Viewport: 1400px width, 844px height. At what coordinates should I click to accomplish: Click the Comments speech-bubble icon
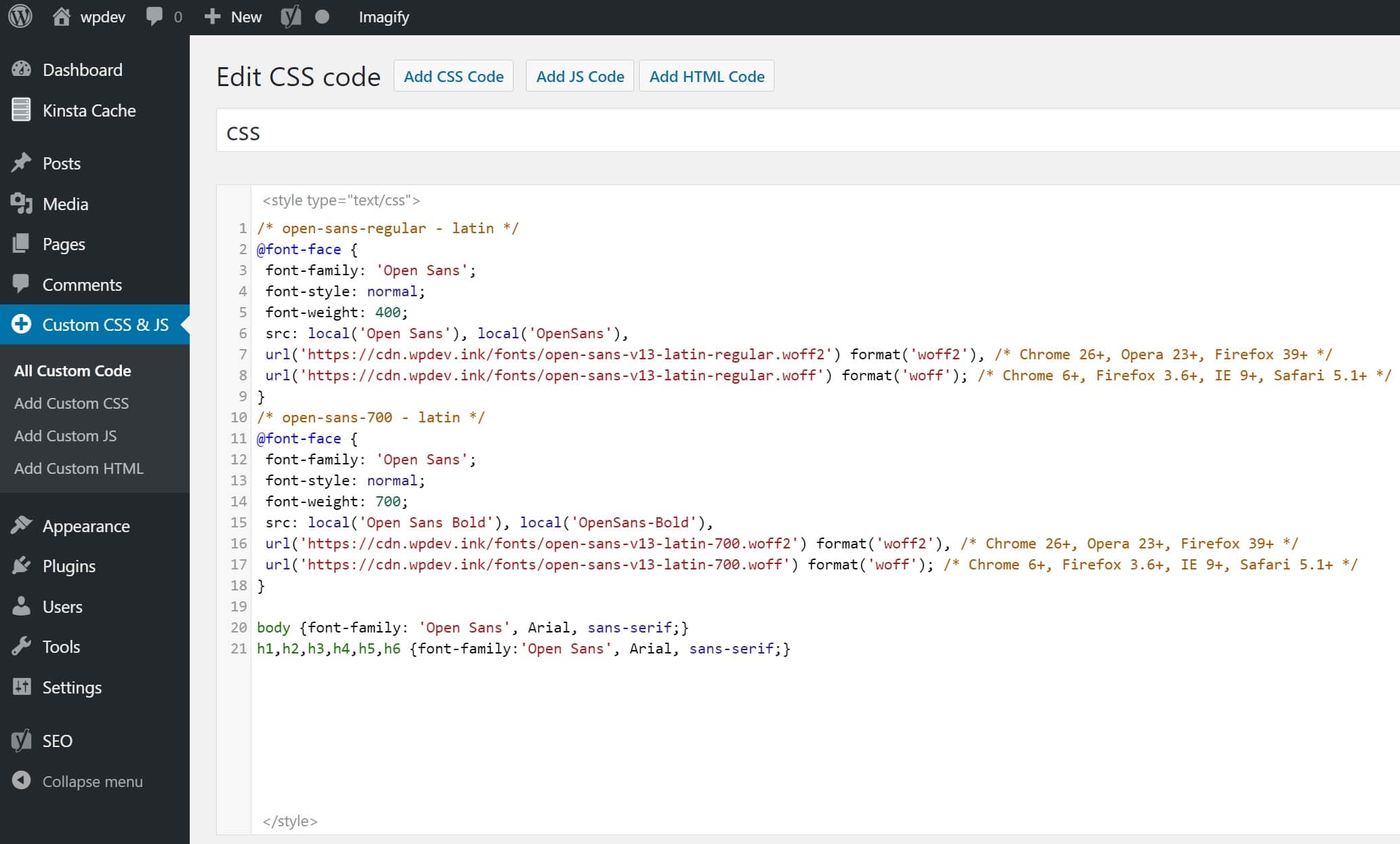[x=22, y=284]
